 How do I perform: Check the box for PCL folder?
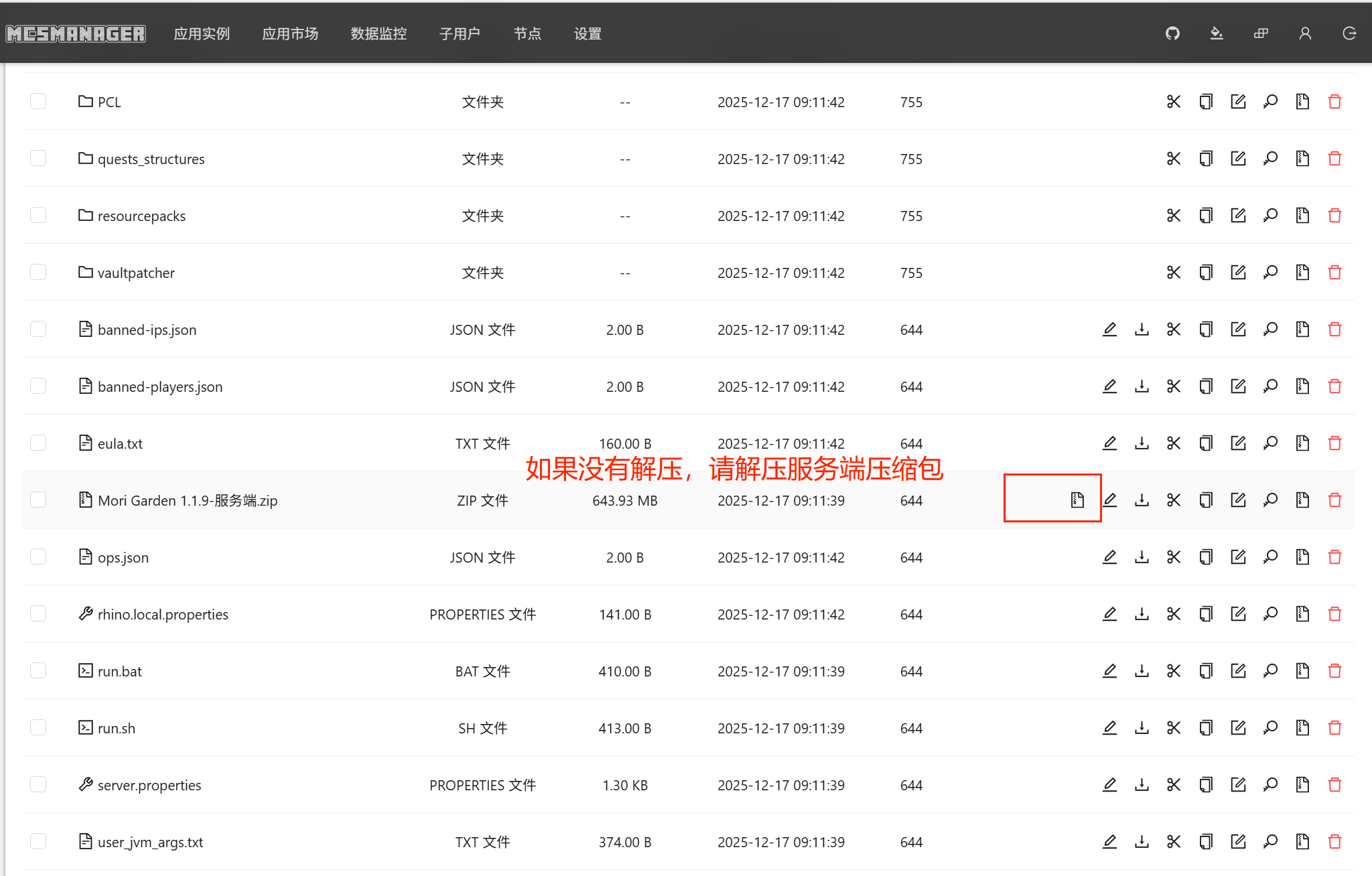38,101
